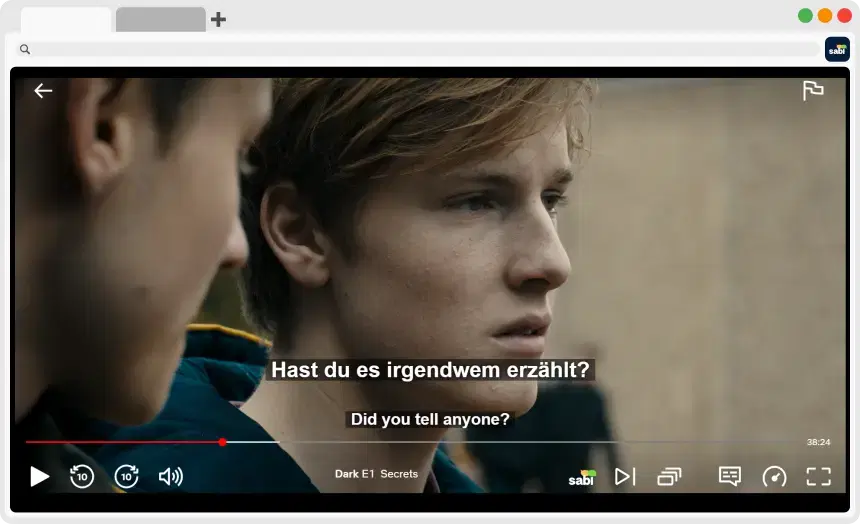Click the English subtitle 'Did you tell anyone?'
The height and width of the screenshot is (524, 860).
click(430, 419)
